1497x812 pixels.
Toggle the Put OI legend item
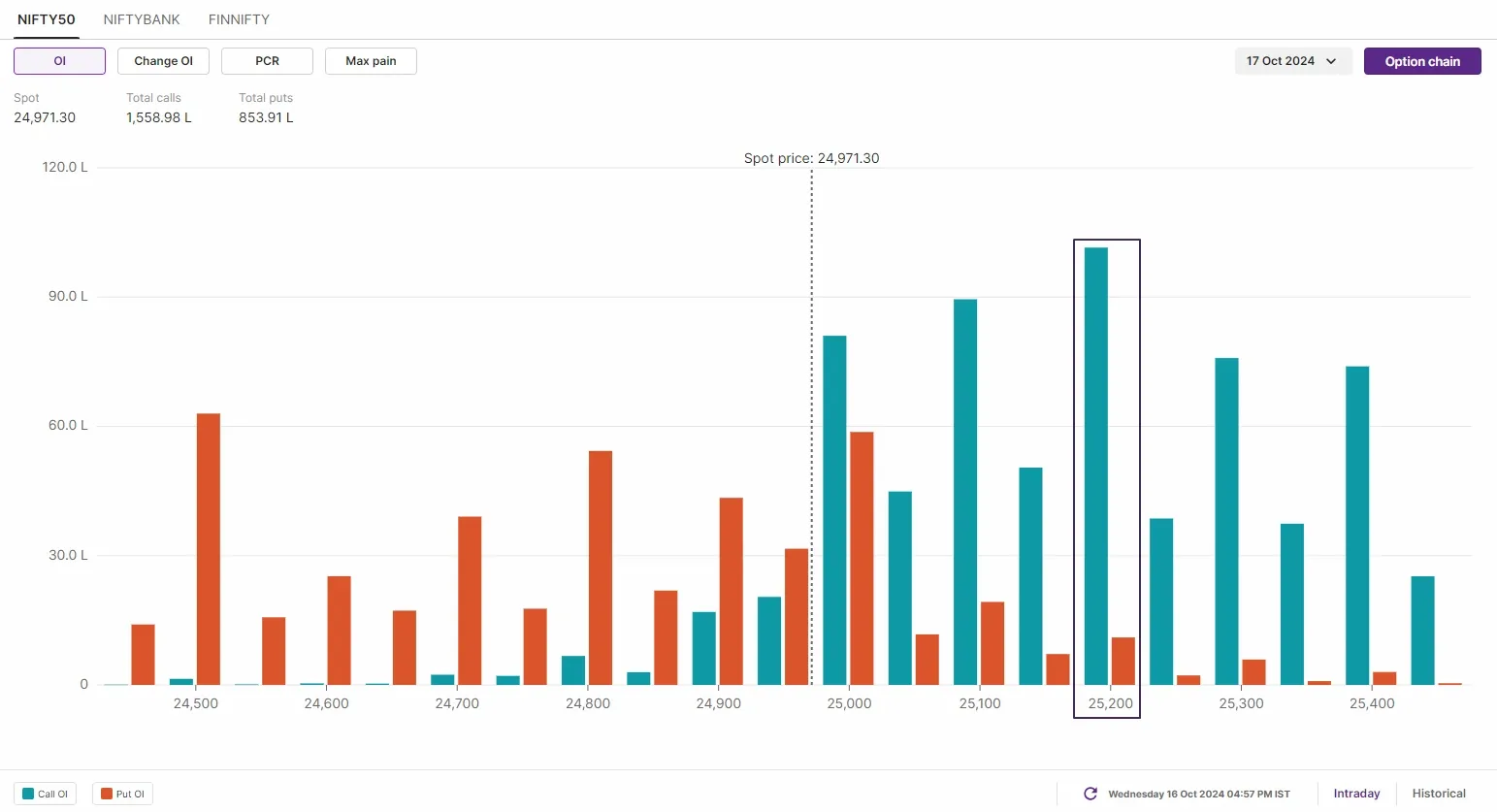(122, 794)
